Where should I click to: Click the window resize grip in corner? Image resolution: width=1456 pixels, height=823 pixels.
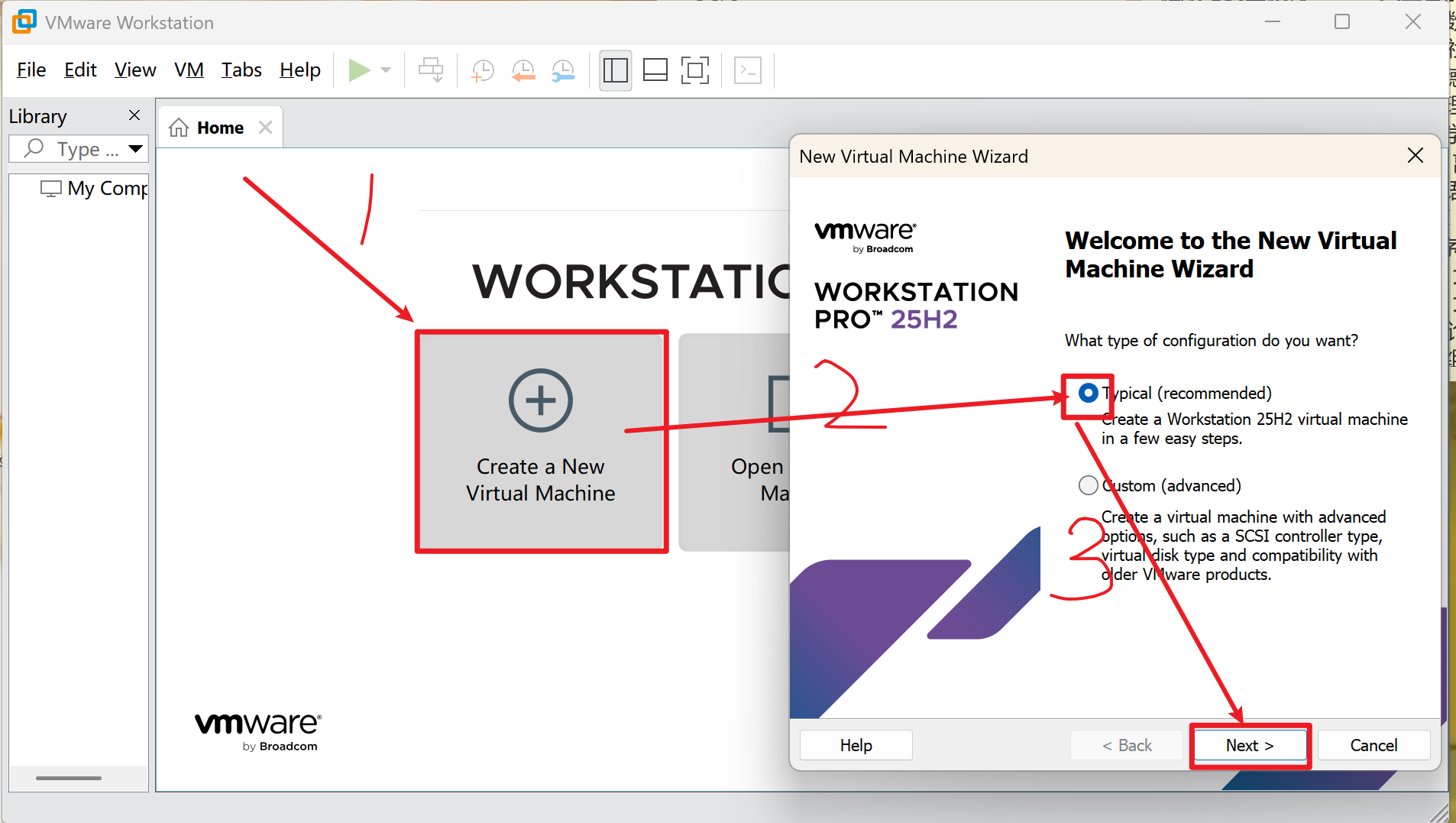[x=1439, y=812]
